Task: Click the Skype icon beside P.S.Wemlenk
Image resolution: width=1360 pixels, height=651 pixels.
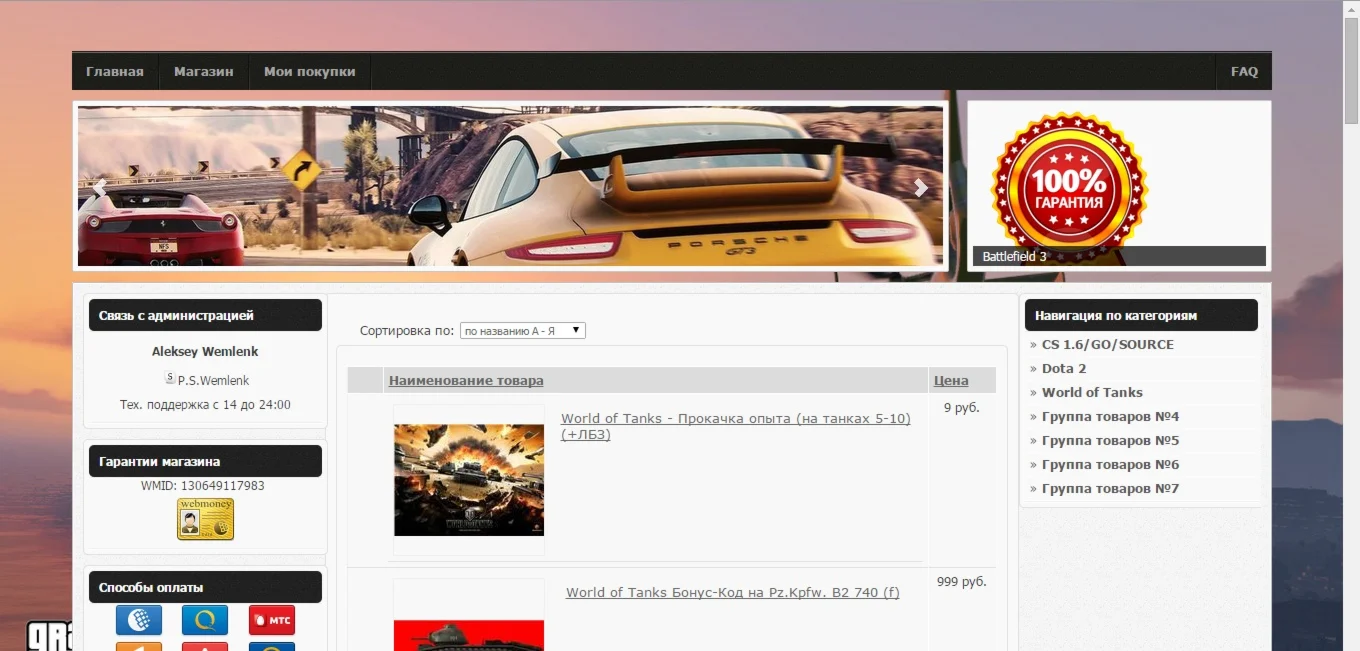Action: pyautogui.click(x=170, y=378)
